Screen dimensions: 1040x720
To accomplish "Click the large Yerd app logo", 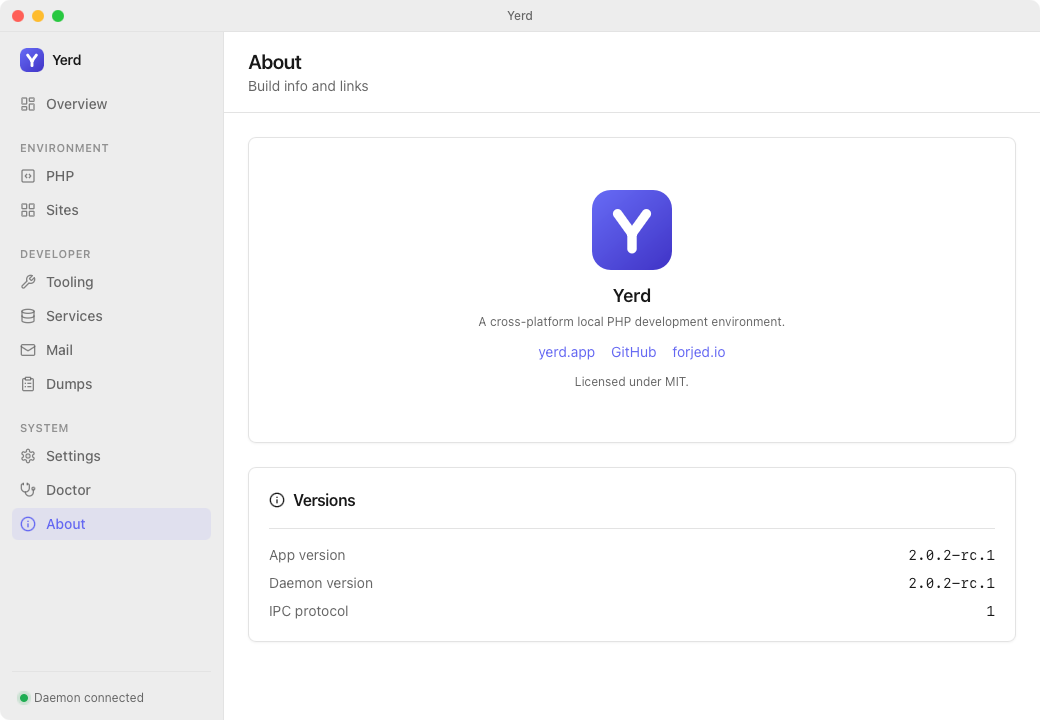I will 631,230.
